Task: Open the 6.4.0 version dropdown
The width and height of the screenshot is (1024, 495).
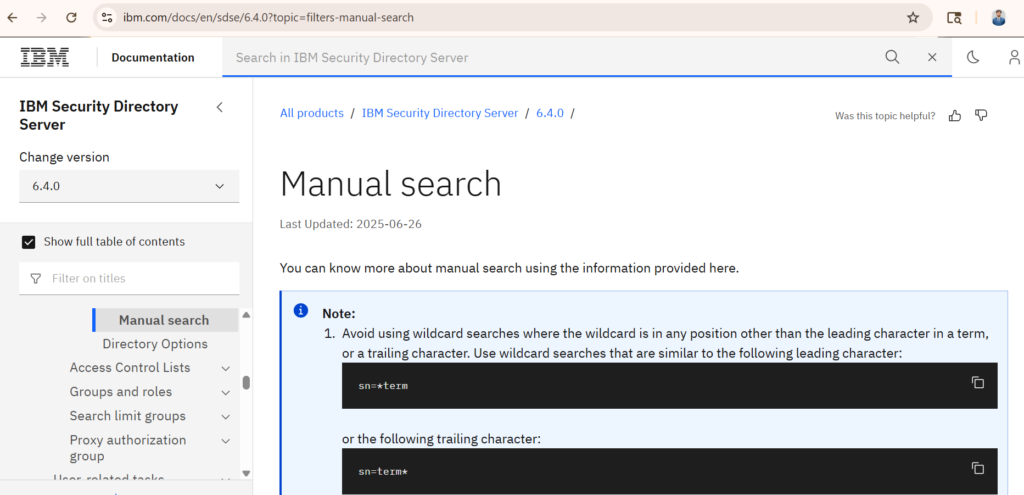Action: pyautogui.click(x=129, y=186)
